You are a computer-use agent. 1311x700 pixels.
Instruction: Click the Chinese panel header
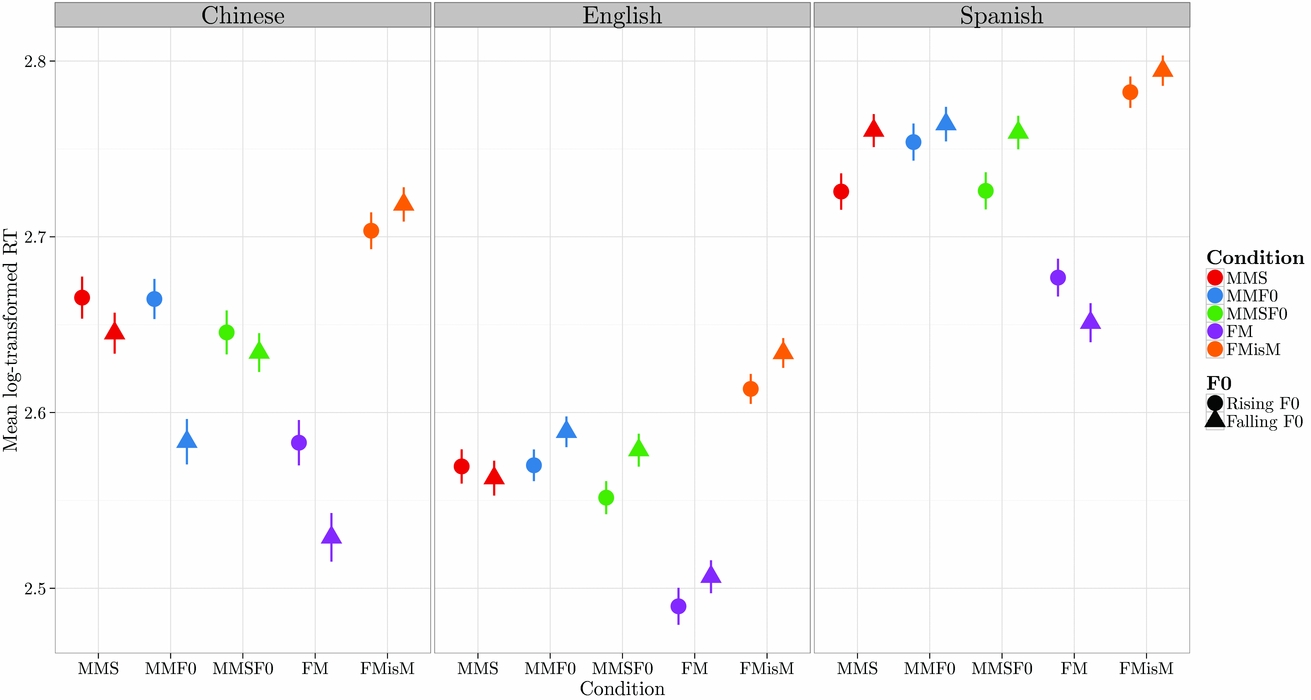[x=242, y=16]
